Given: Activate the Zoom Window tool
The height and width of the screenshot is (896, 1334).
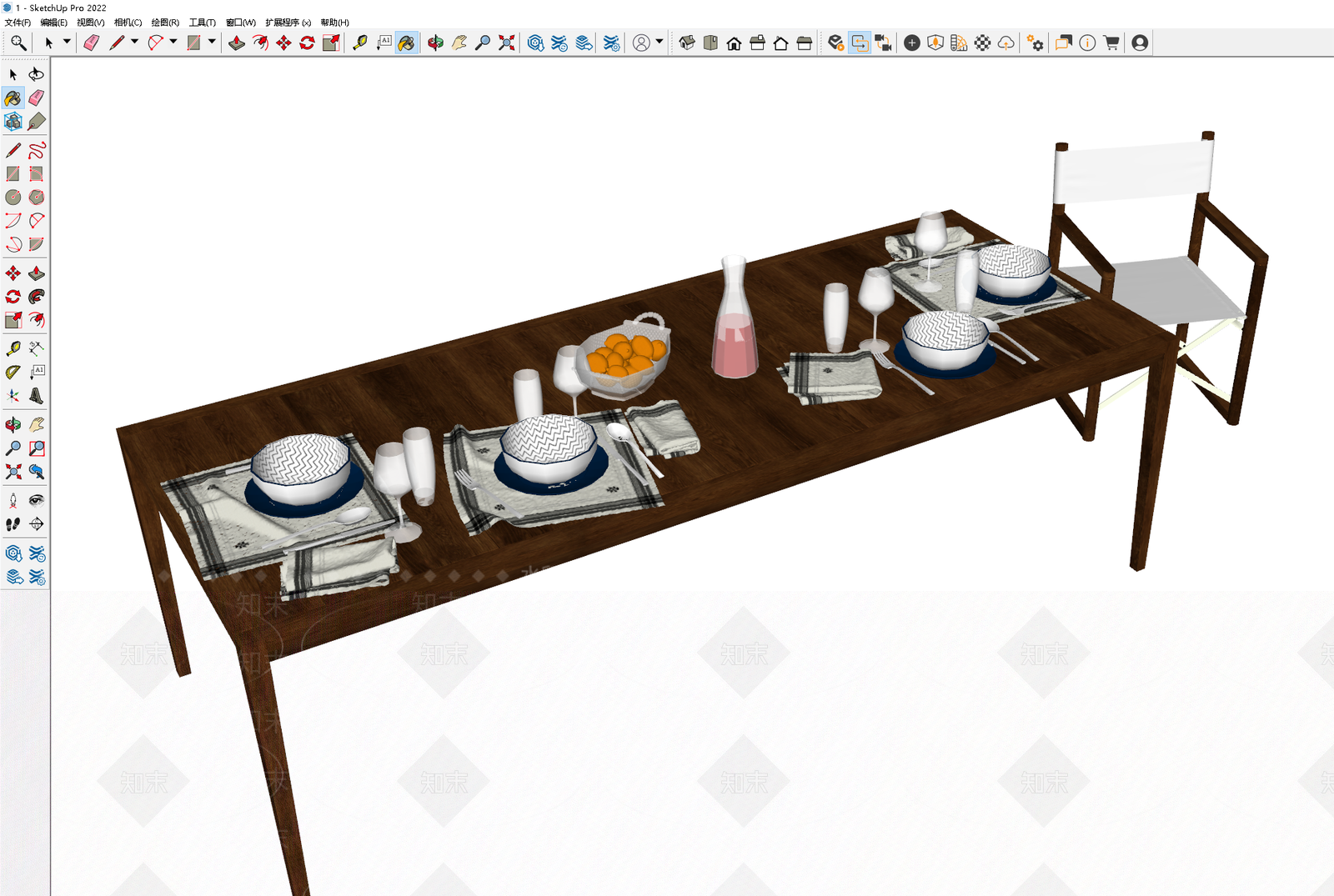Looking at the screenshot, I should (x=37, y=448).
